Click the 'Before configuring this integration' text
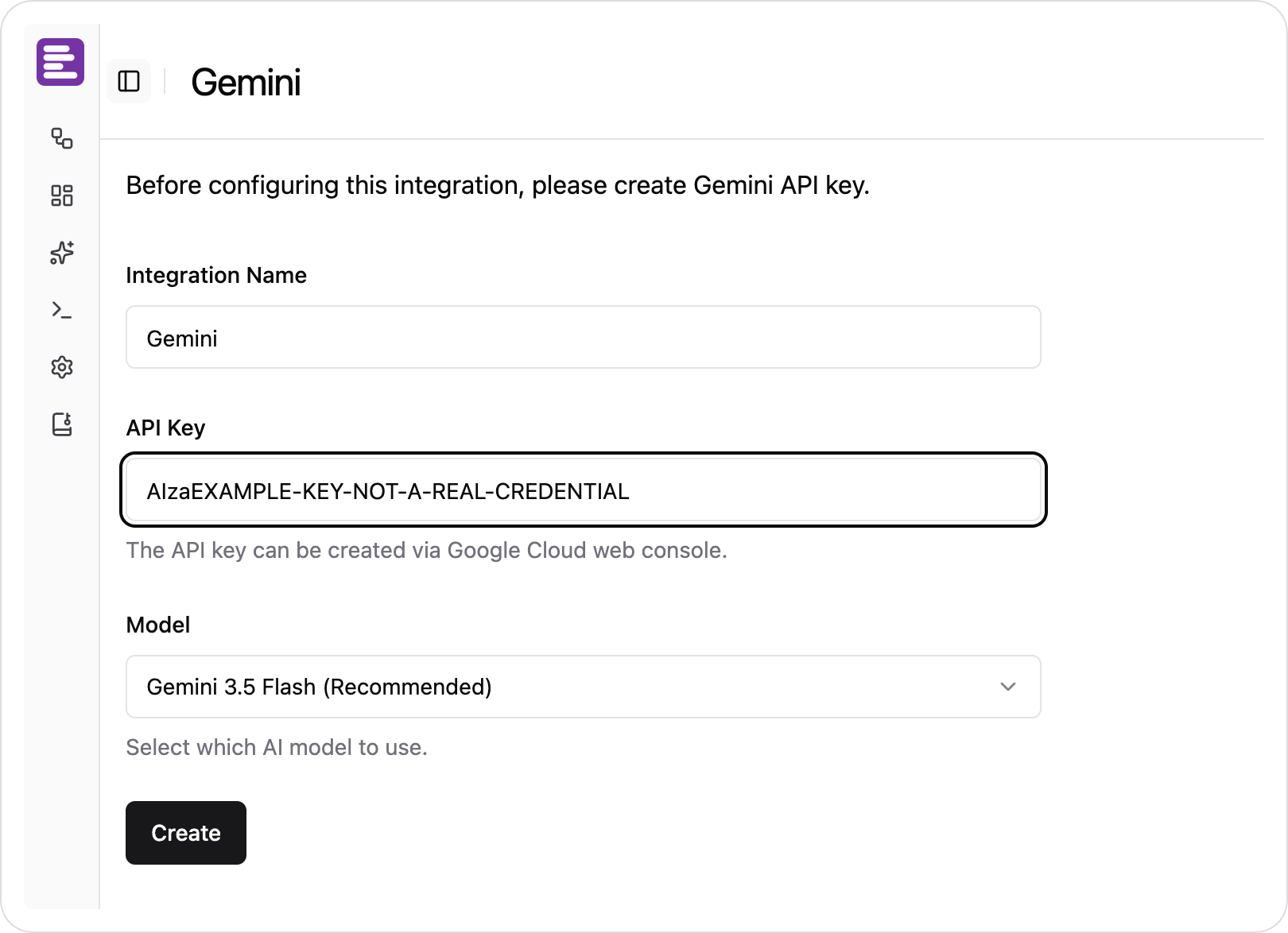The image size is (1288, 933). (498, 185)
